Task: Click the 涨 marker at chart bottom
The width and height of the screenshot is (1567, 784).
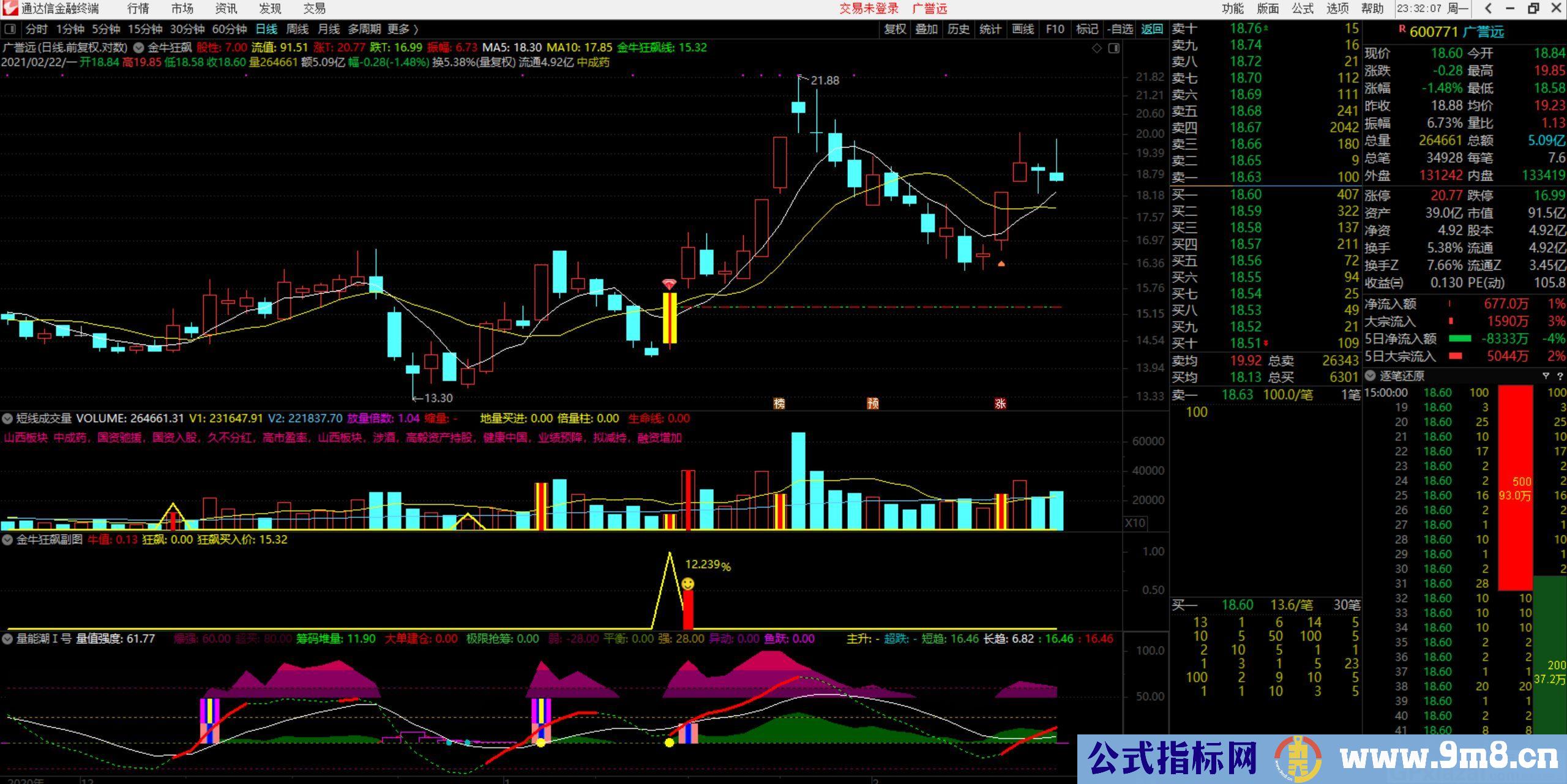Action: click(1000, 403)
